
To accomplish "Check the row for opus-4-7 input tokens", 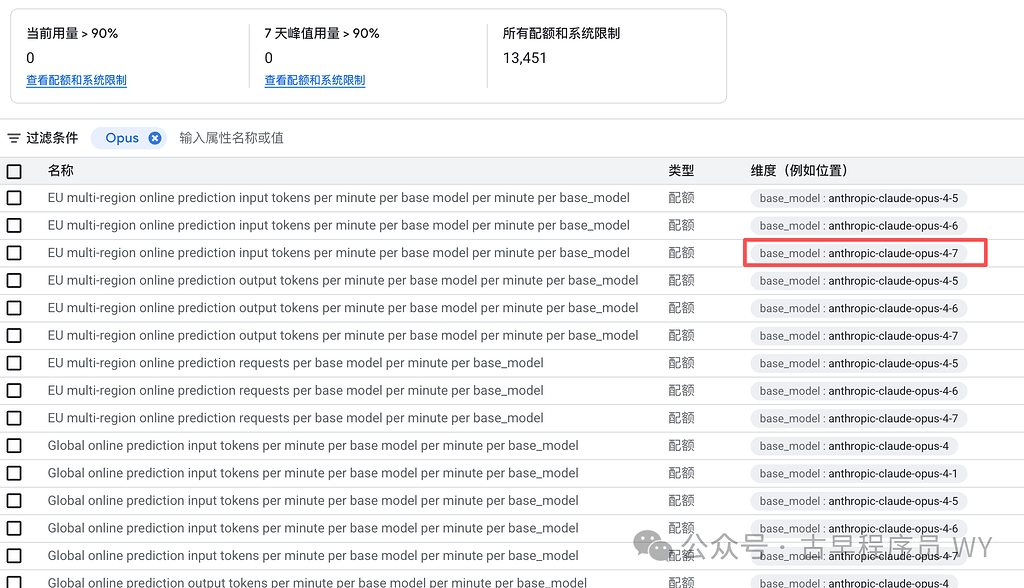I will point(14,253).
